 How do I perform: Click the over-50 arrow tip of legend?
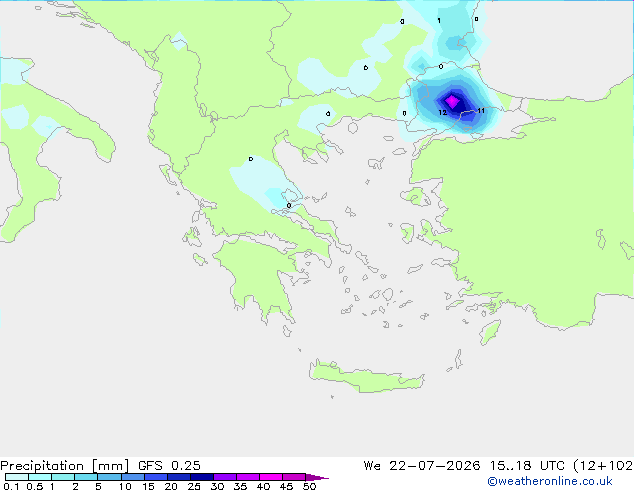[x=317, y=477]
